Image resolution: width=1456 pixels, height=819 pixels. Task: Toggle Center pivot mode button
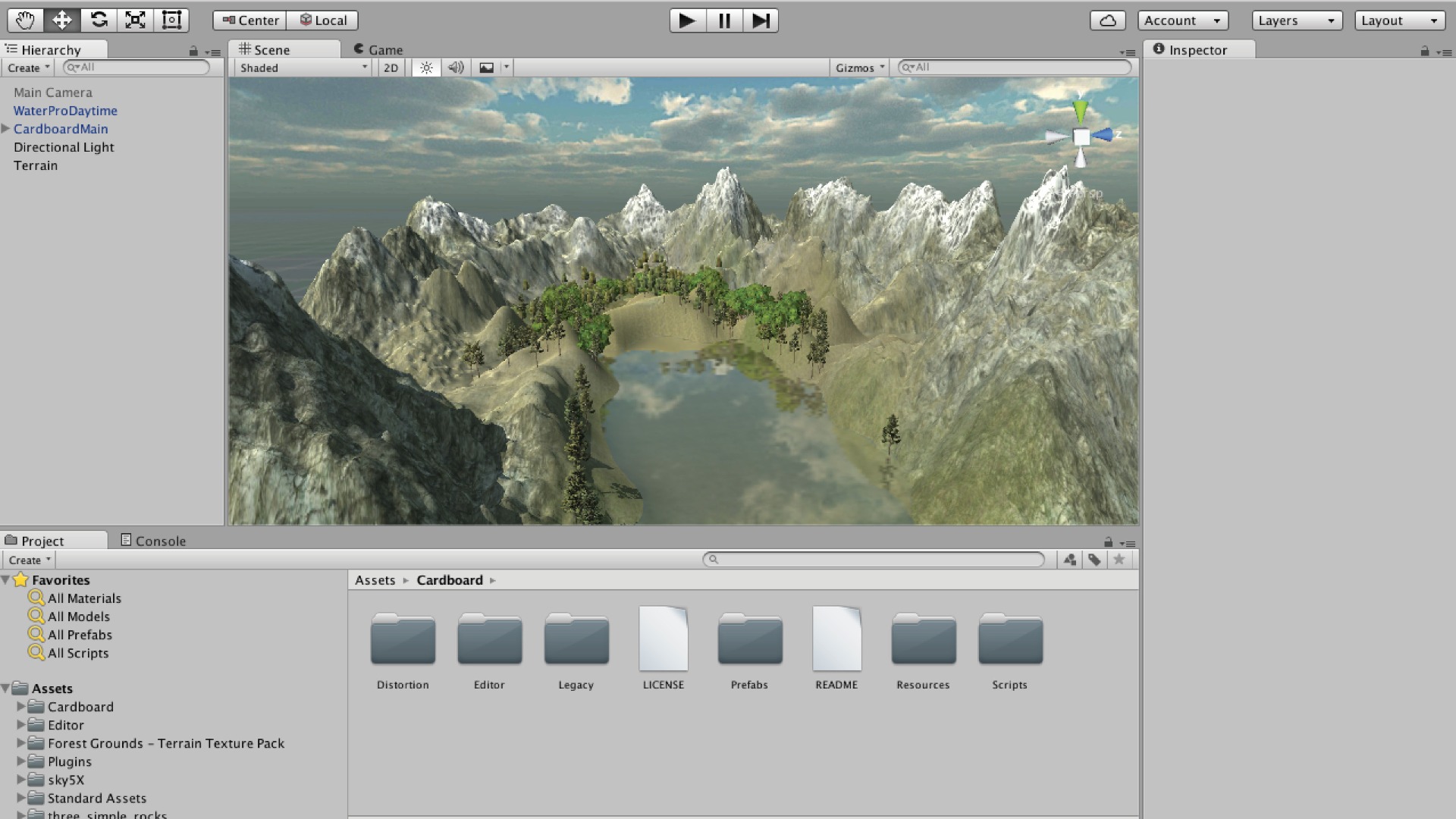tap(249, 20)
